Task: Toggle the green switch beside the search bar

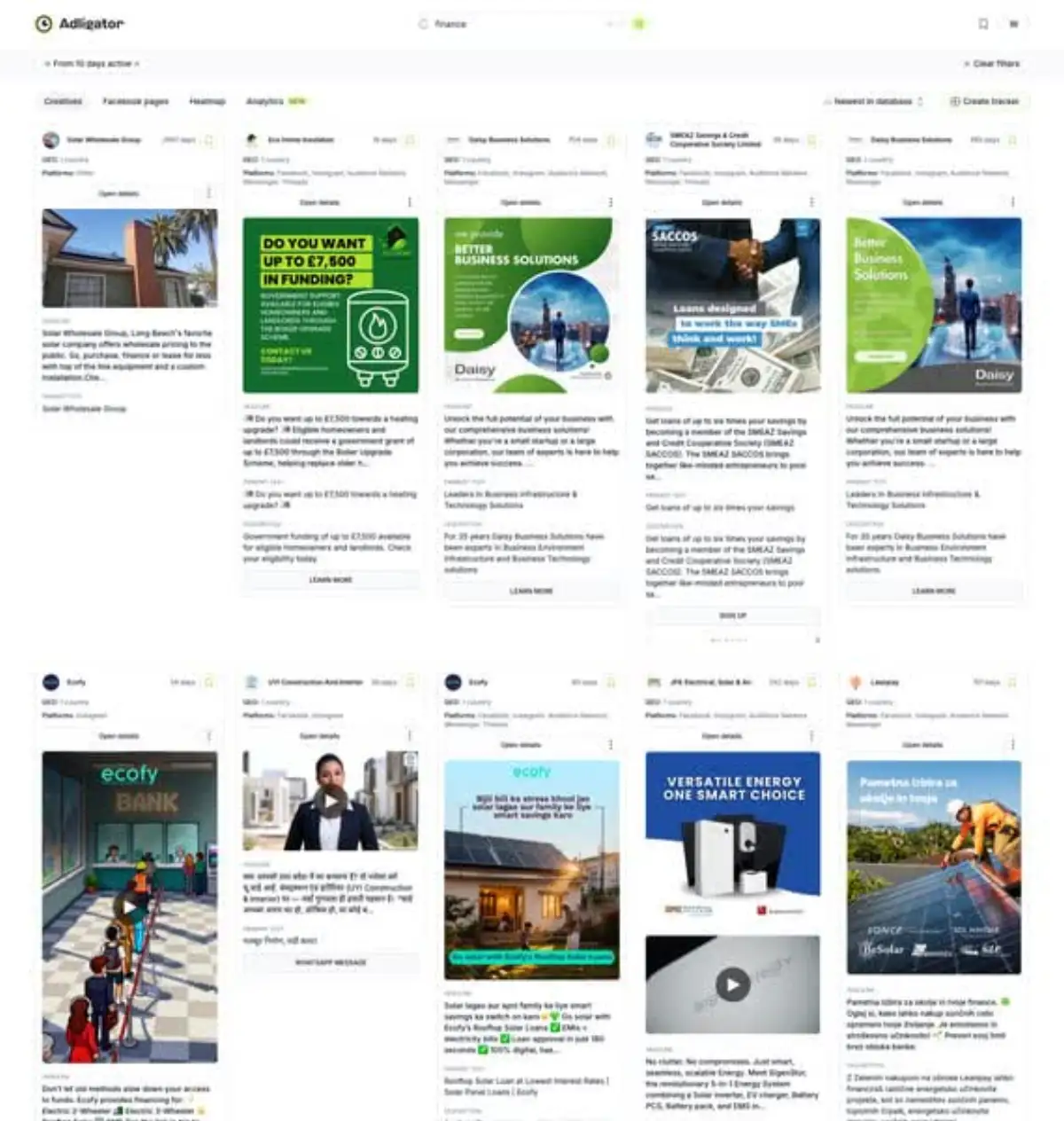Action: [639, 24]
